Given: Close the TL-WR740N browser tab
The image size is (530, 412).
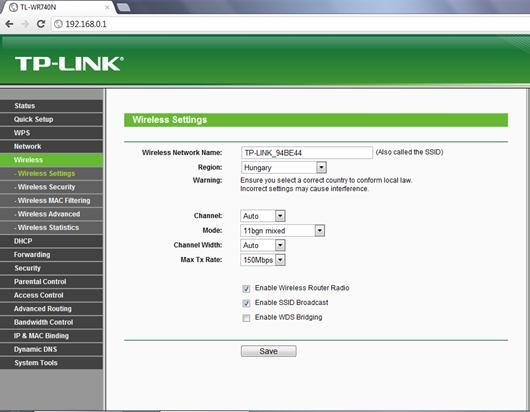Looking at the screenshot, I should pyautogui.click(x=107, y=7).
